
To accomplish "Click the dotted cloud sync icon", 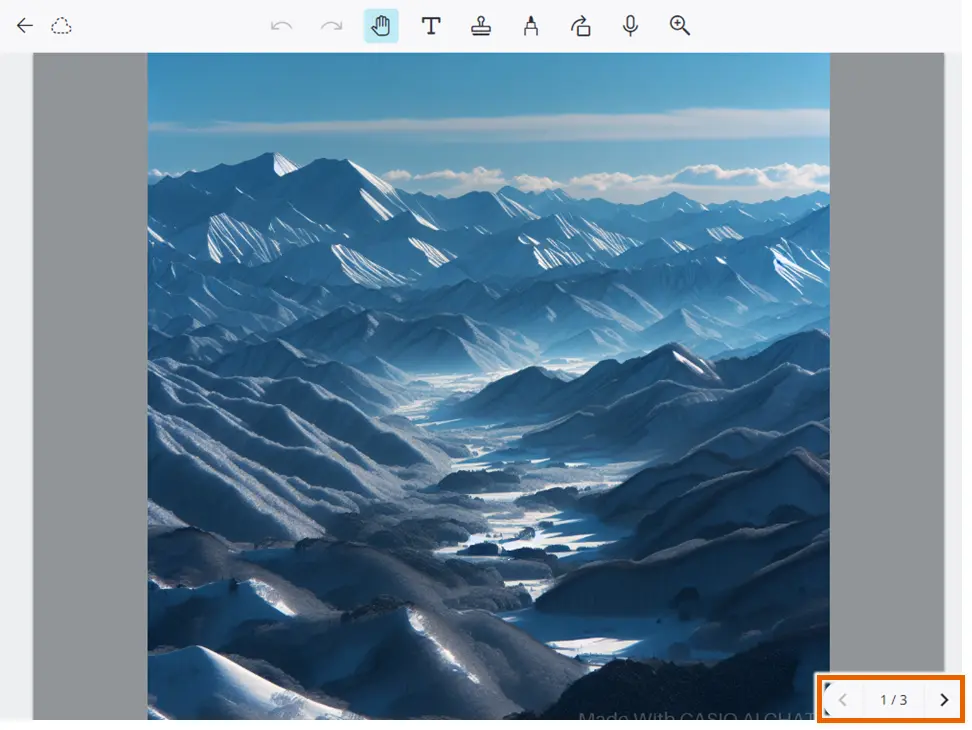I will point(62,26).
